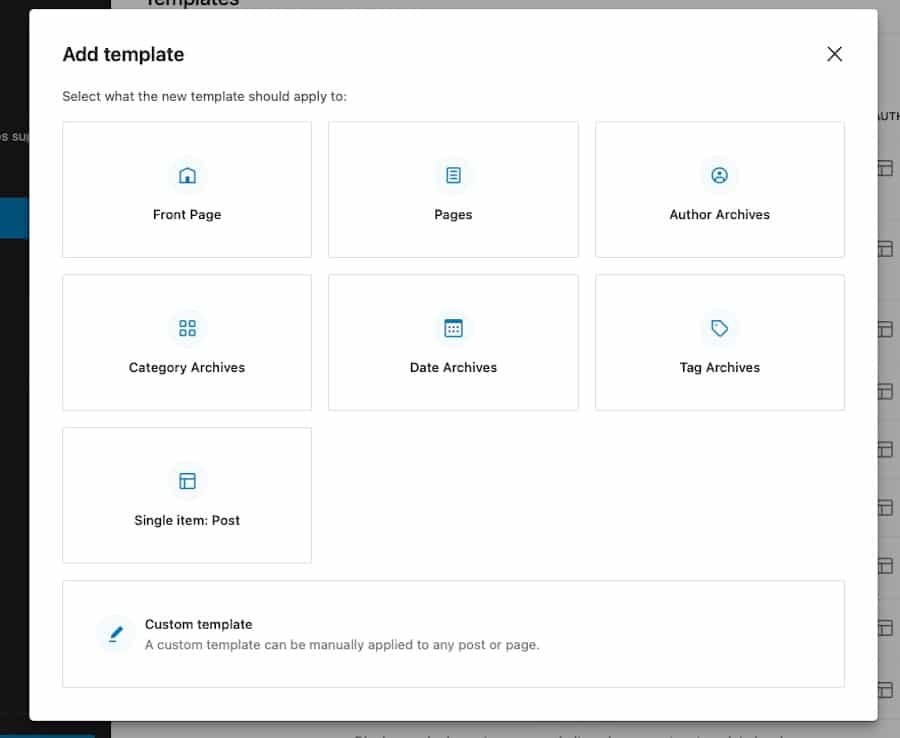Click the Pages document icon

coord(453,176)
